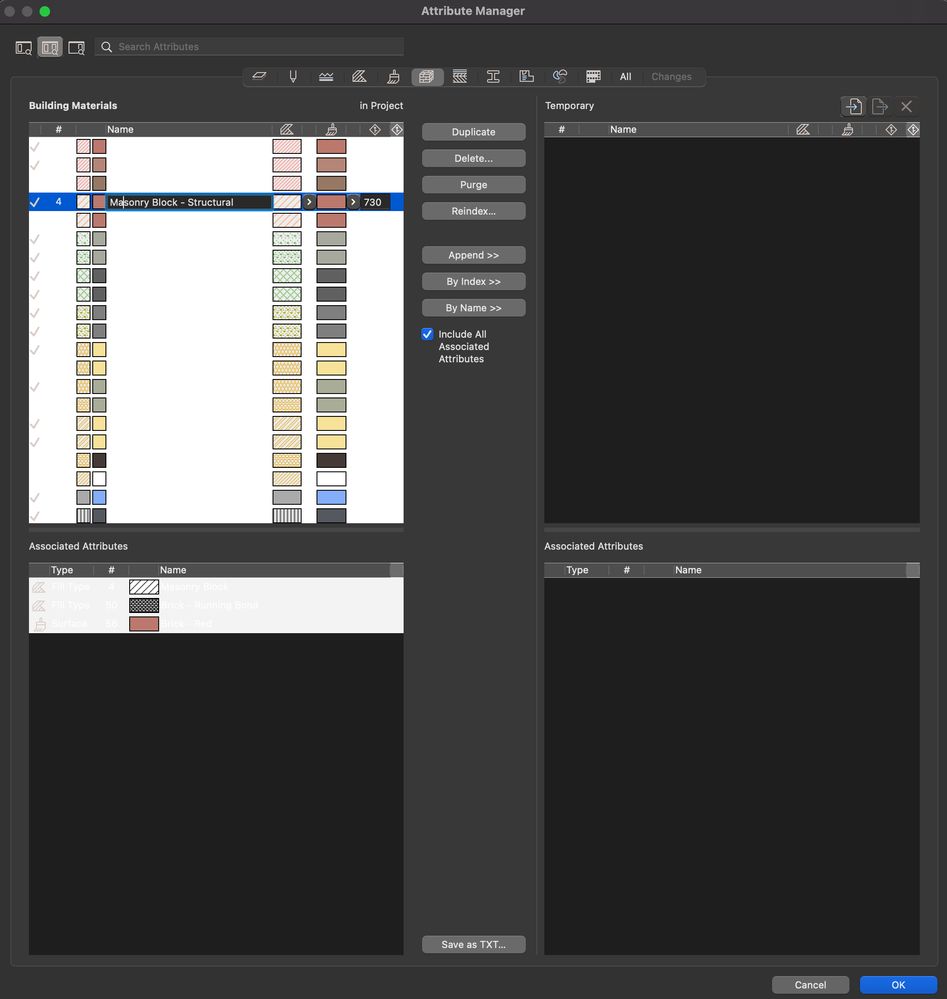Click the Delete... button
Image resolution: width=947 pixels, height=999 pixels.
pos(474,158)
